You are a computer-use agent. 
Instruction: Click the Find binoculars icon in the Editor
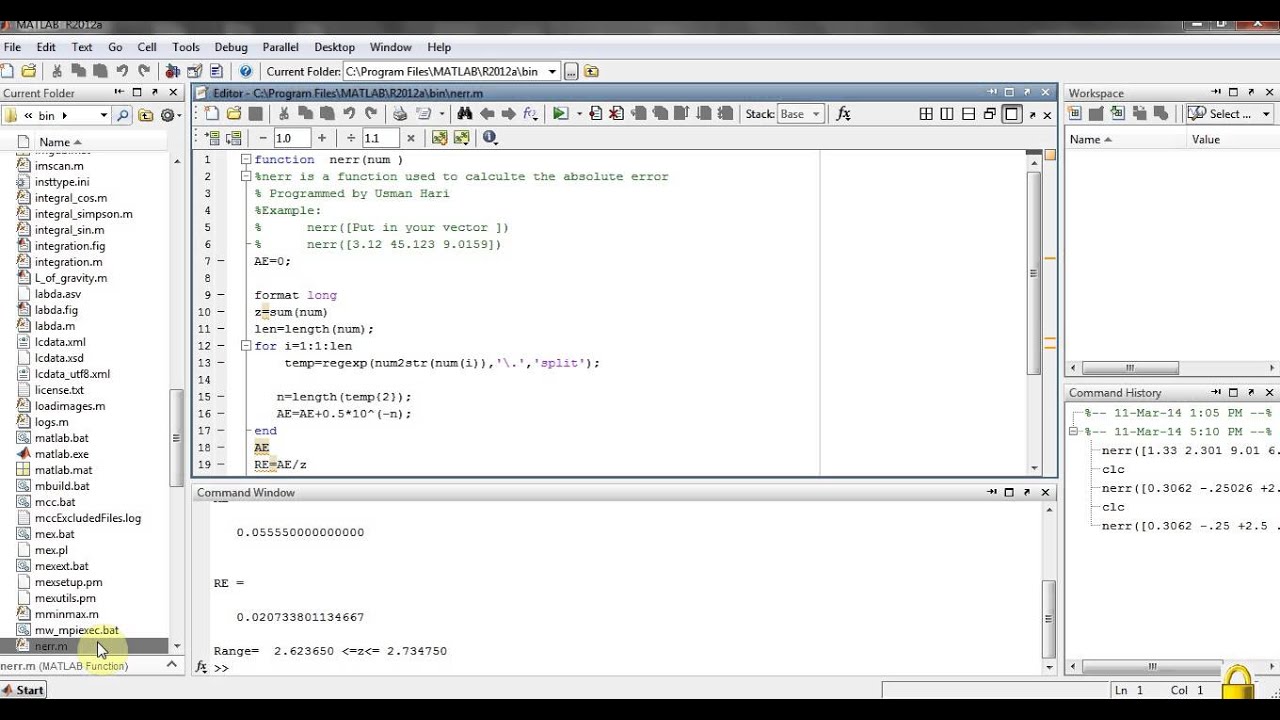pyautogui.click(x=464, y=114)
